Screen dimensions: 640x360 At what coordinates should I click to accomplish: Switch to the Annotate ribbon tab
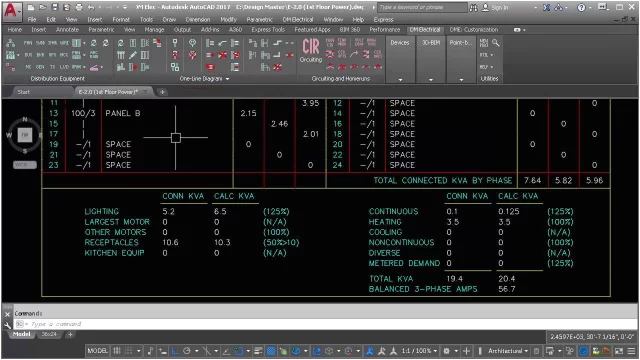tap(67, 30)
